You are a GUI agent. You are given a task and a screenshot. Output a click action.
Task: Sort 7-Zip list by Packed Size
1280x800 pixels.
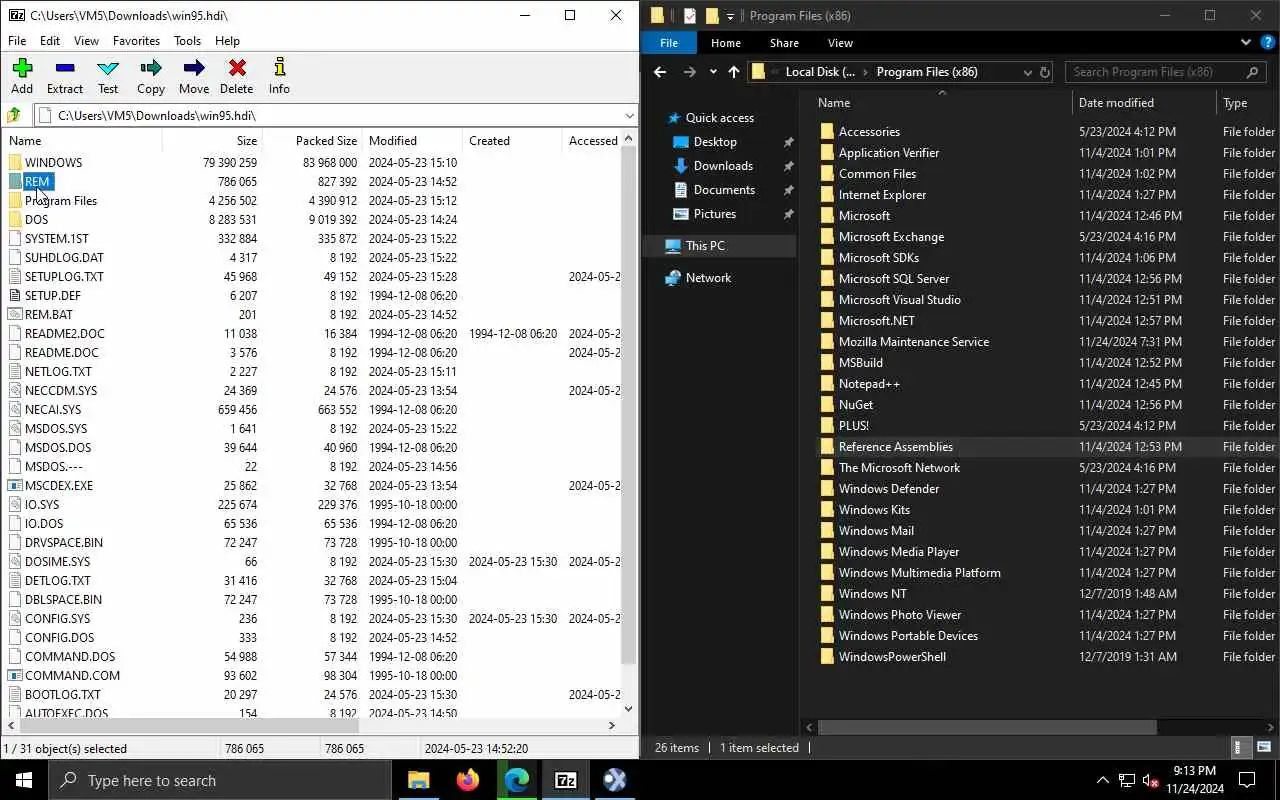[311, 141]
